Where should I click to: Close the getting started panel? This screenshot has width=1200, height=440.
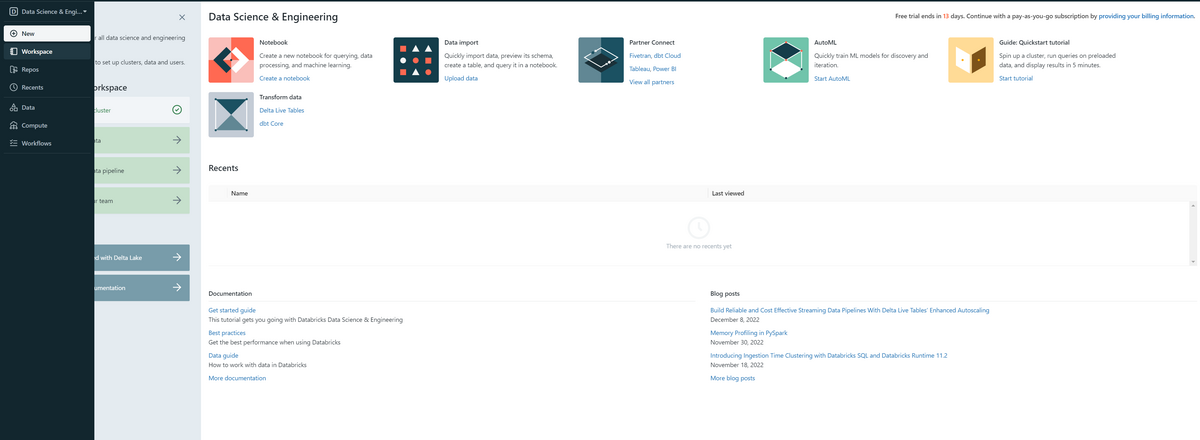[181, 18]
